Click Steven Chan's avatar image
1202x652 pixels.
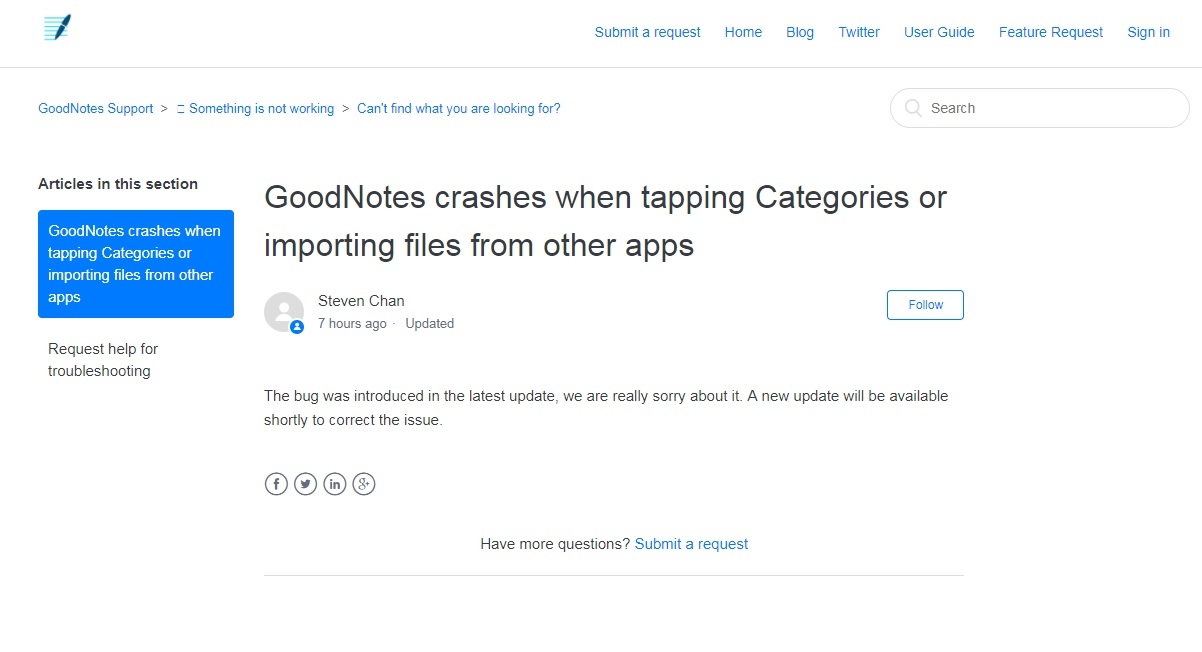pyautogui.click(x=284, y=312)
